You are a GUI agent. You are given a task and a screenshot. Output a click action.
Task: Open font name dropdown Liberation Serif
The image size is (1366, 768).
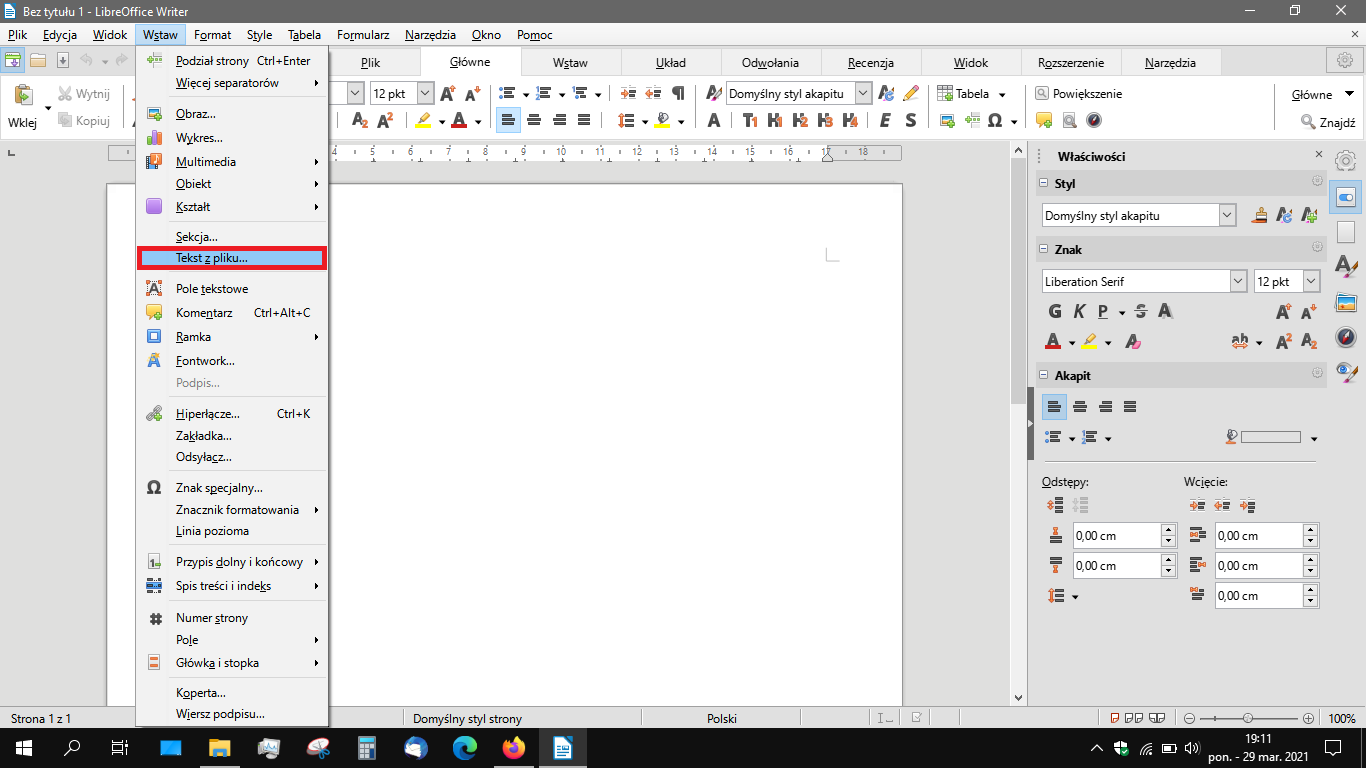click(x=1238, y=282)
